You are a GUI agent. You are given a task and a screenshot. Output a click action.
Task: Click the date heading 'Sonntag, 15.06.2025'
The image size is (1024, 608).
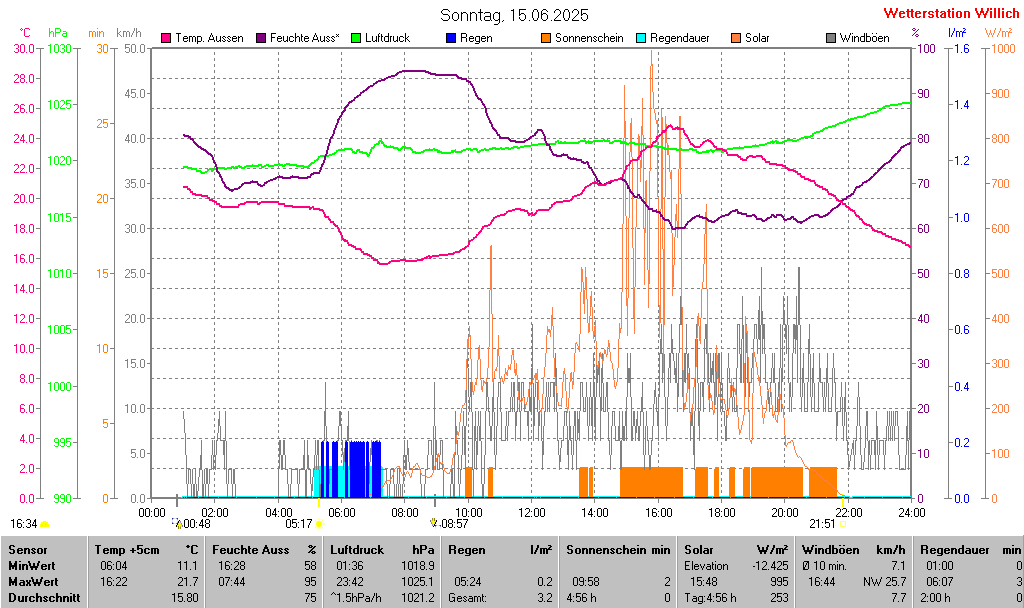[x=514, y=15]
